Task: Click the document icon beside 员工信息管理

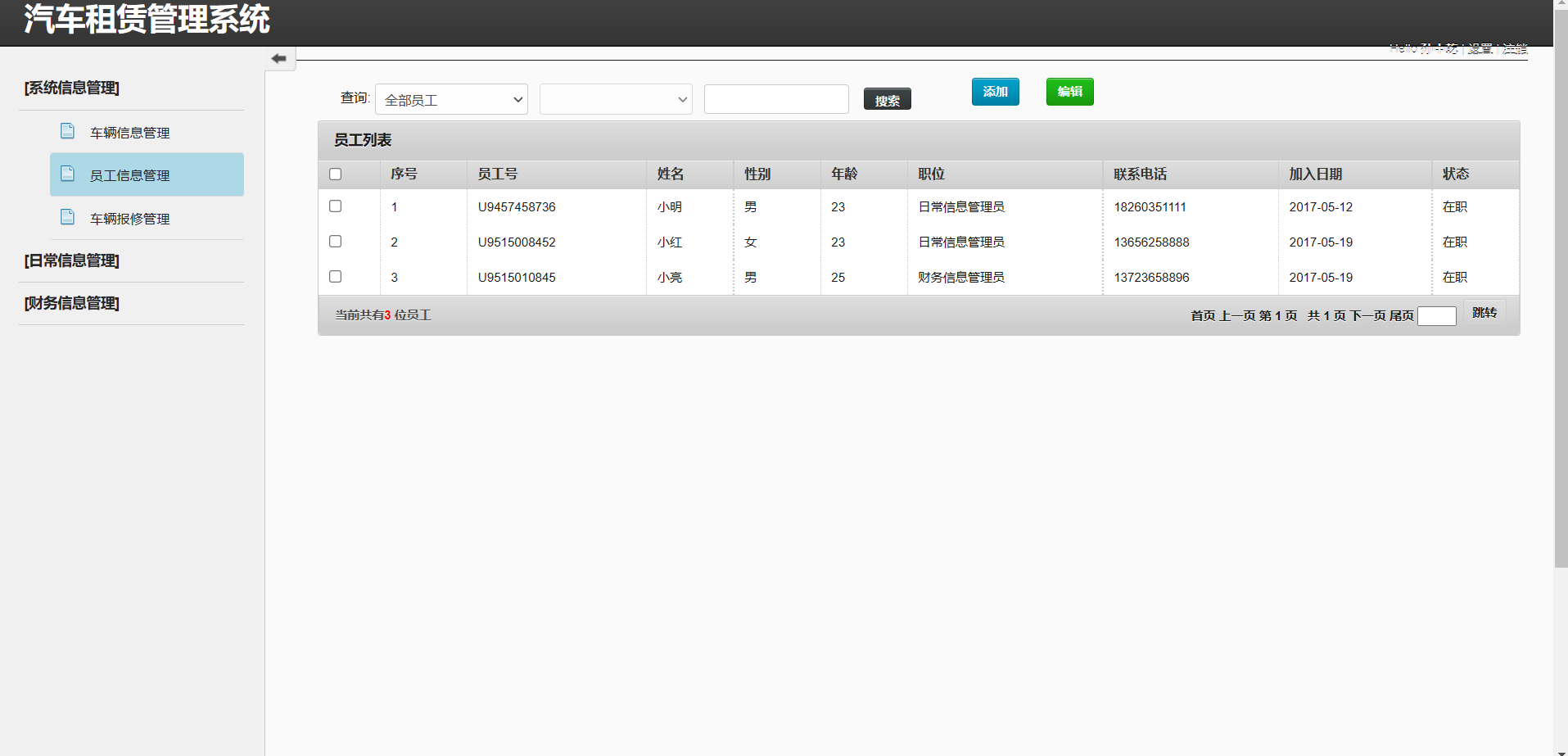Action: [x=68, y=174]
